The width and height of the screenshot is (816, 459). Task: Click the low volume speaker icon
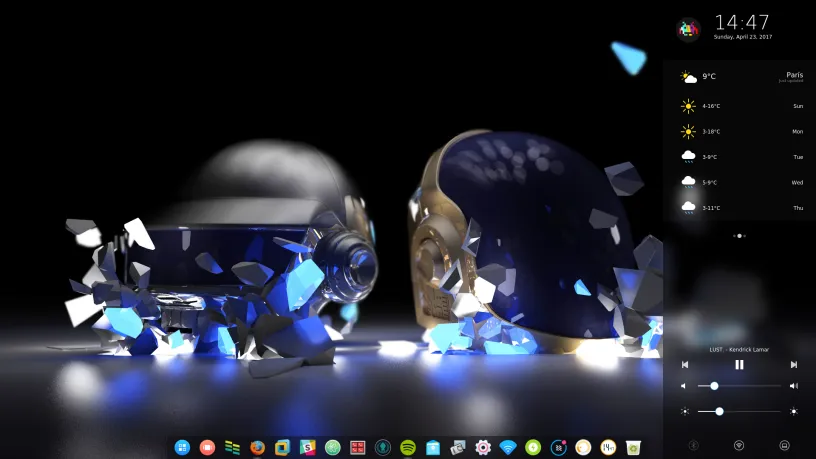[x=683, y=386]
